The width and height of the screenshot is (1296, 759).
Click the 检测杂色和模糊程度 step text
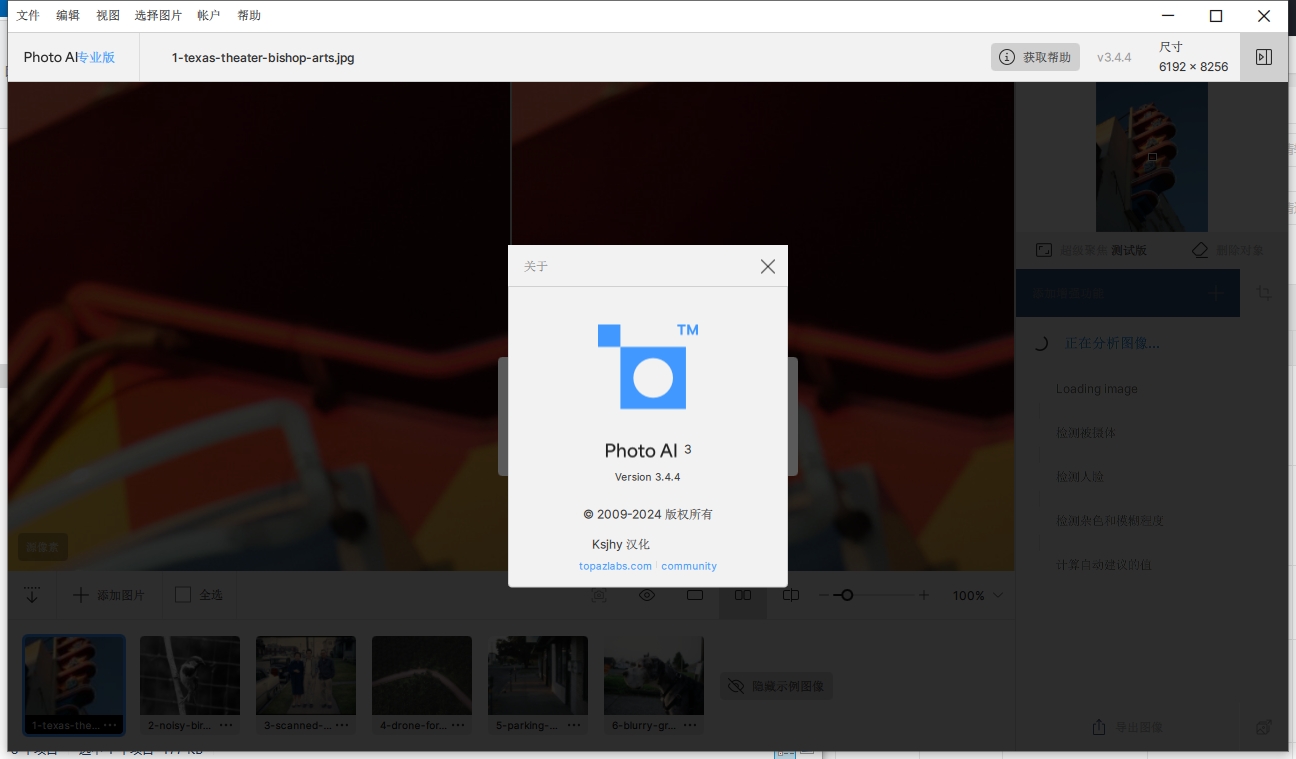(x=1110, y=521)
